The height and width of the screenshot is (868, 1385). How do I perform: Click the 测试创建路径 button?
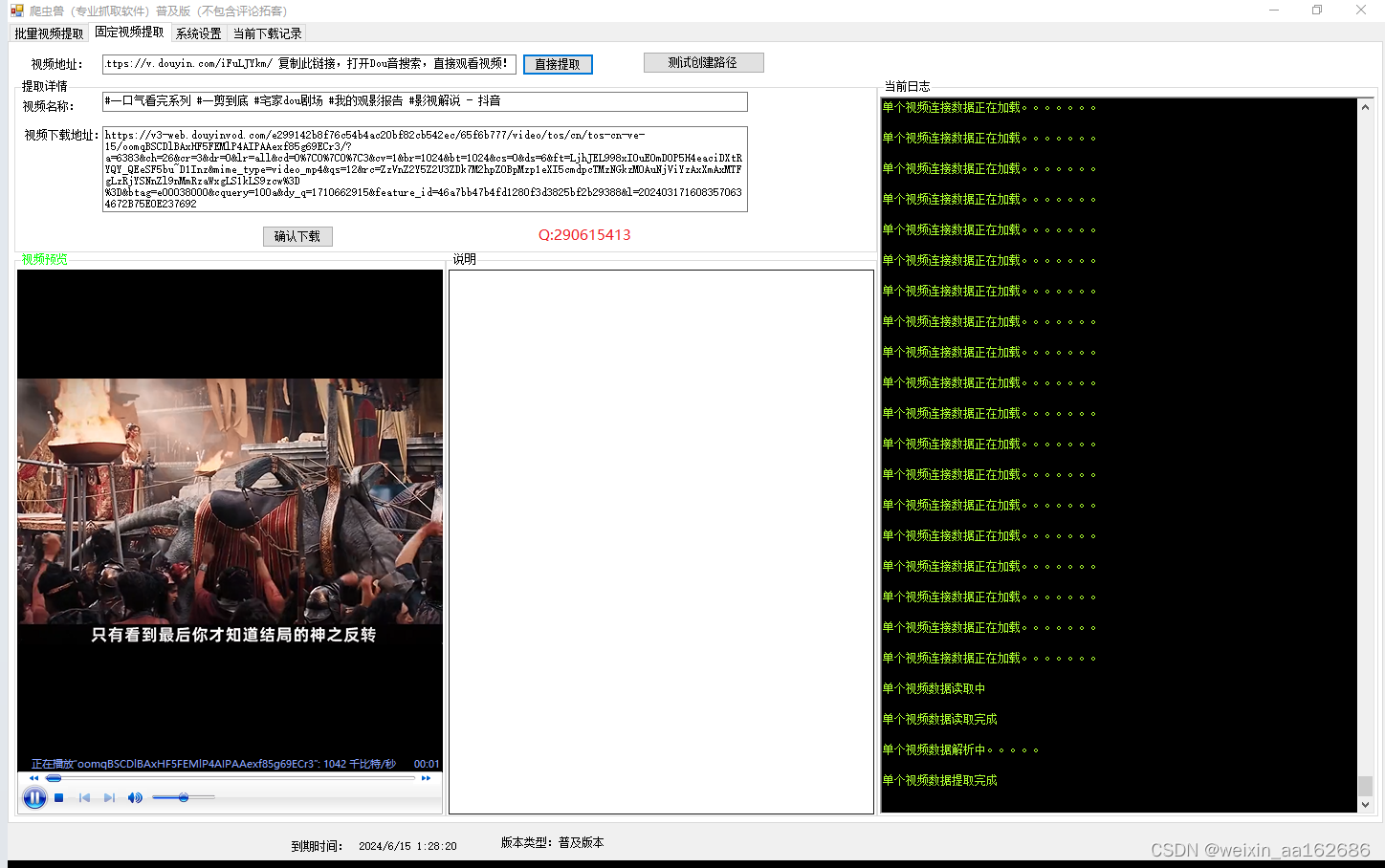click(703, 63)
